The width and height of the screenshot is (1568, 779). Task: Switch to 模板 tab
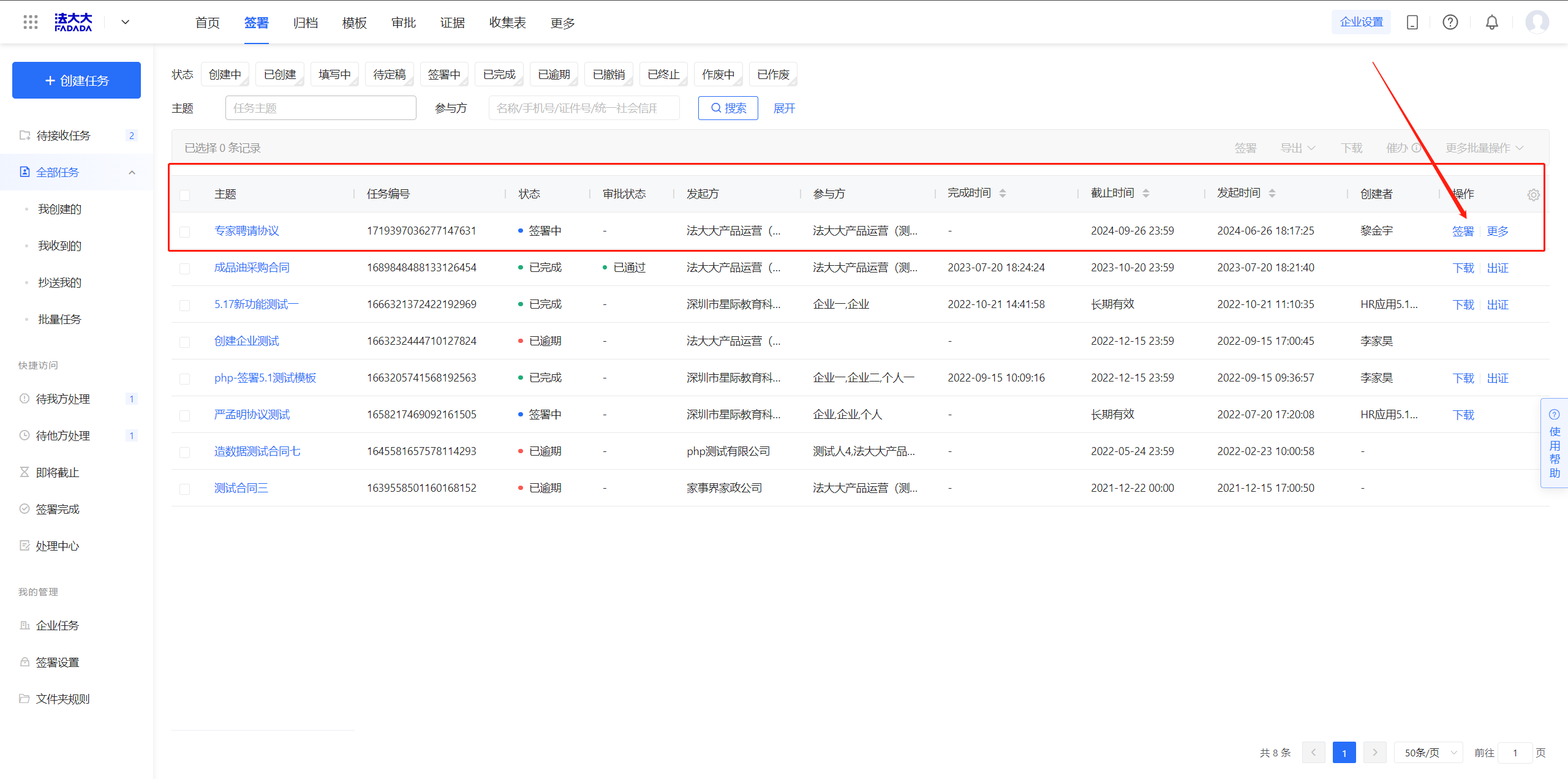354,23
